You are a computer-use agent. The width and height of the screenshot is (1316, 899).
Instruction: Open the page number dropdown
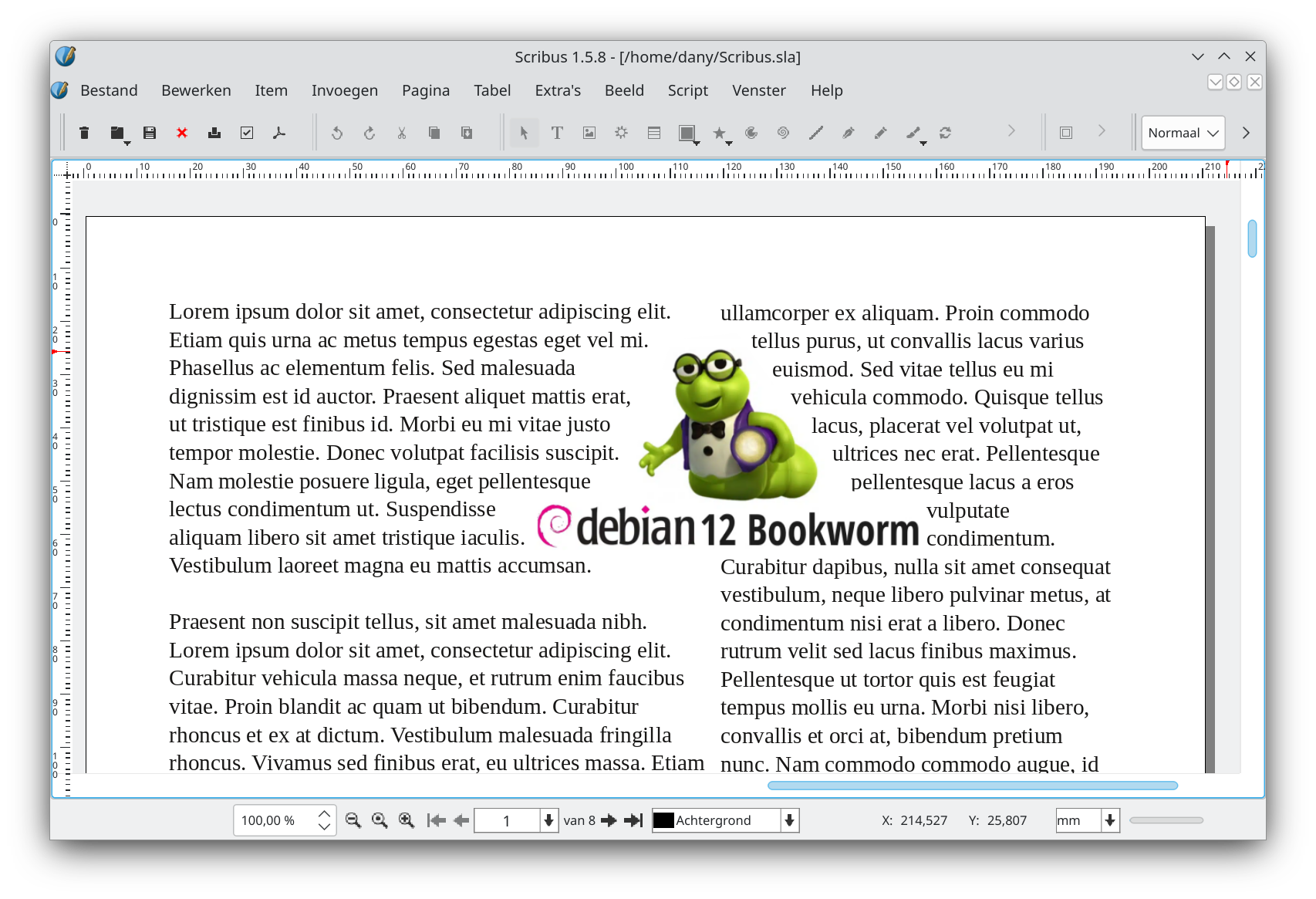pyautogui.click(x=548, y=820)
